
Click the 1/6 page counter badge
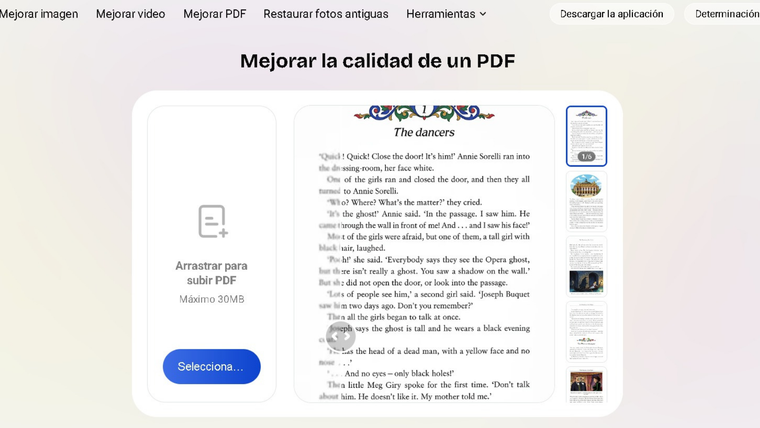(586, 157)
